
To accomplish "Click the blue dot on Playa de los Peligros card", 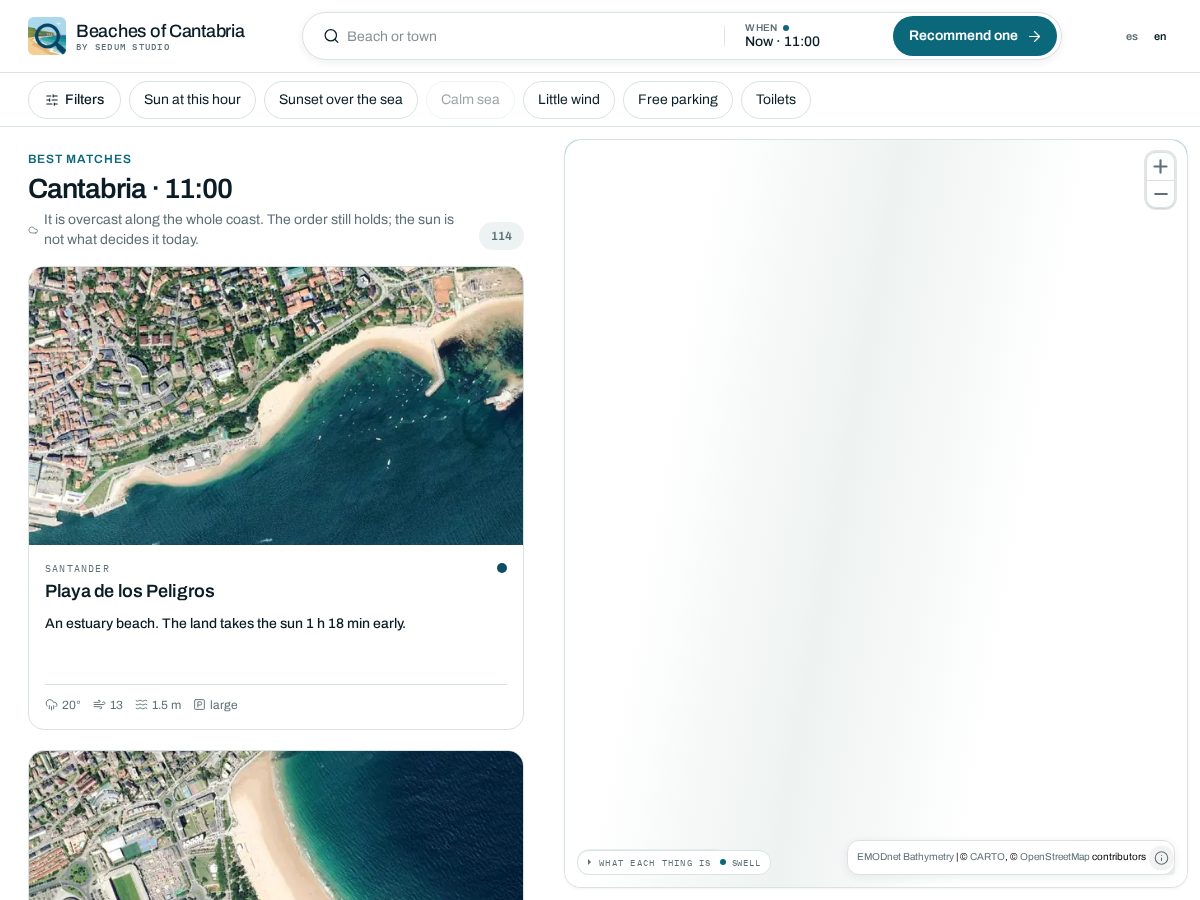I will (x=502, y=568).
